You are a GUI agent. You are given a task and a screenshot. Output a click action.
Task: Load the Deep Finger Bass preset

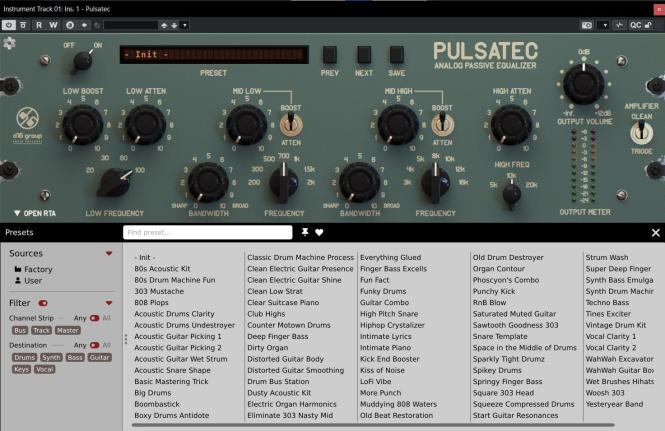click(x=277, y=336)
